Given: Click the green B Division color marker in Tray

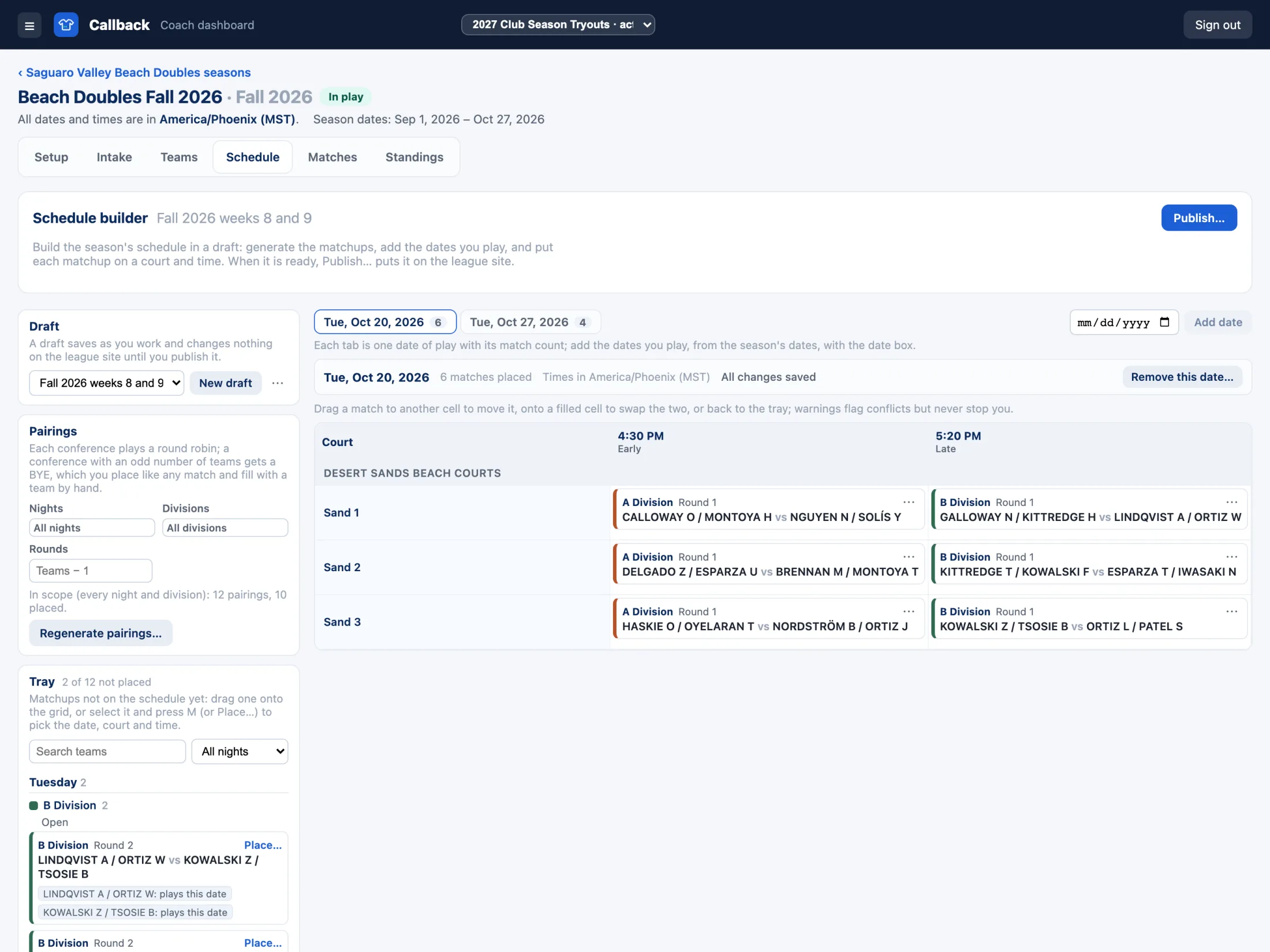Looking at the screenshot, I should tap(33, 805).
